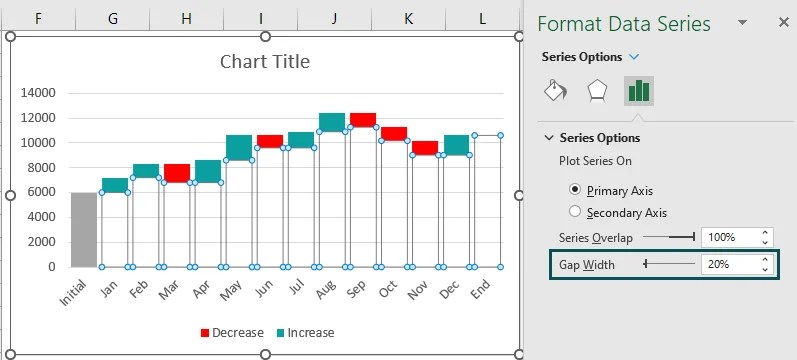
Task: Click the chart's top center resize handle
Action: [265, 37]
